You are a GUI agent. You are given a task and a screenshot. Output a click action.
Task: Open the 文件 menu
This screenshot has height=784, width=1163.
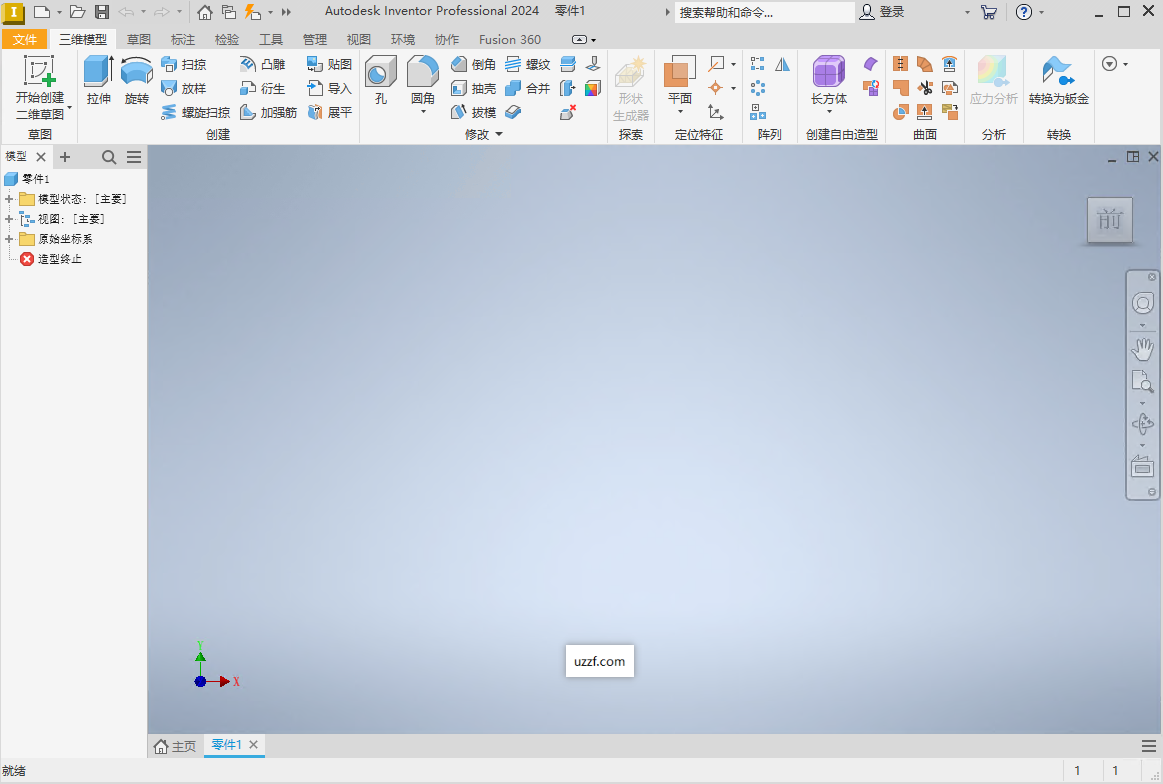click(24, 39)
